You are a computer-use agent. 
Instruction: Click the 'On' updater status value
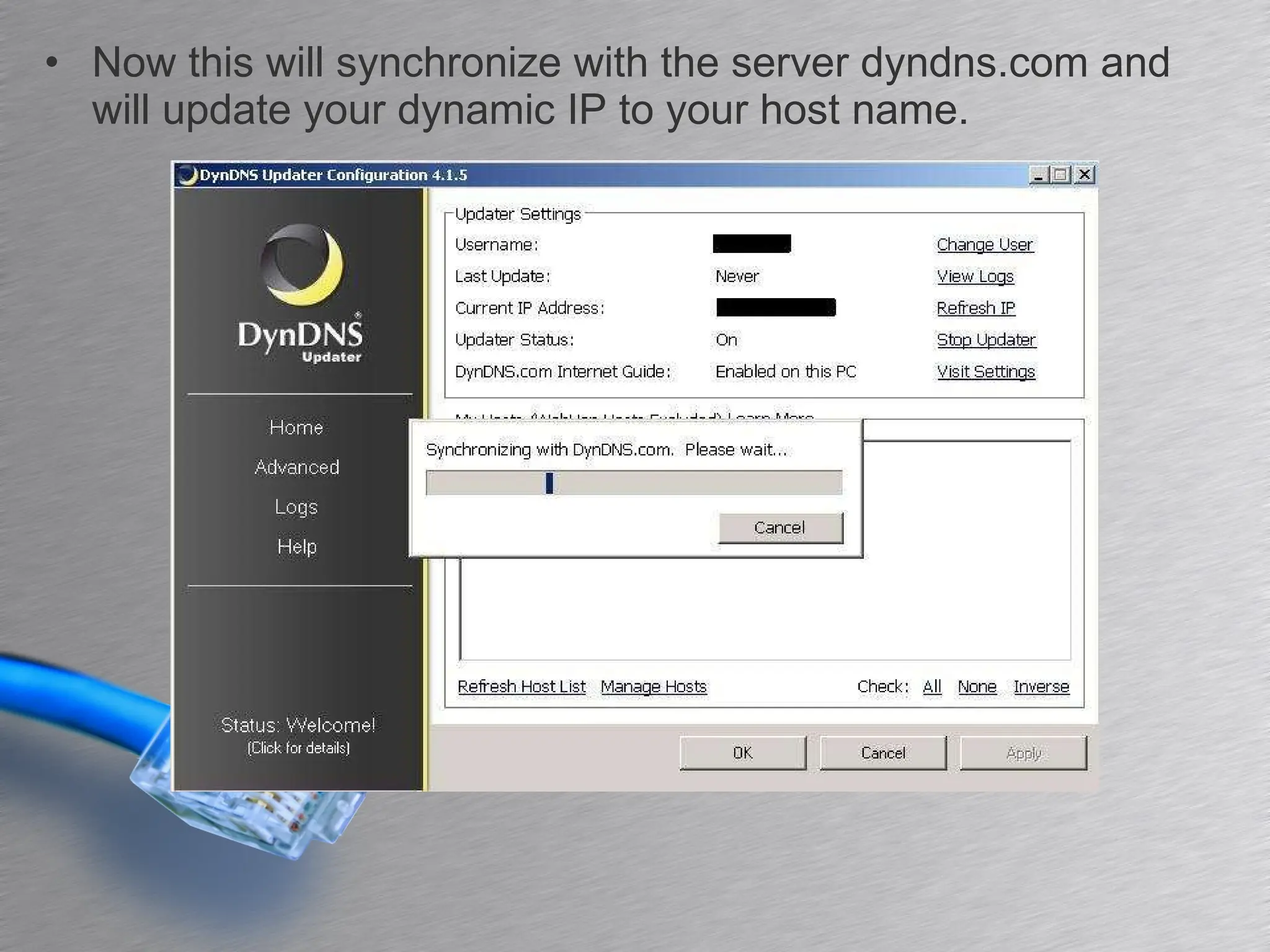click(726, 340)
